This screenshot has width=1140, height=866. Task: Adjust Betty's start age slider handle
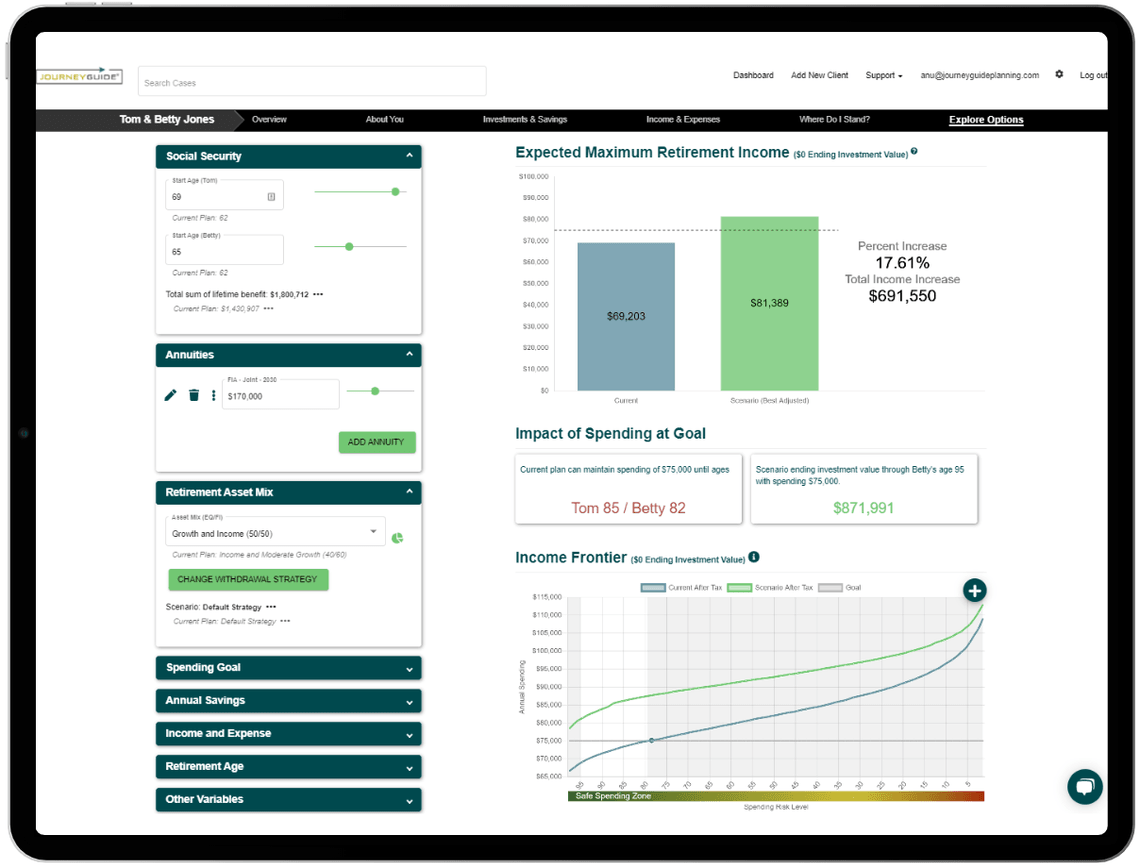click(x=349, y=246)
